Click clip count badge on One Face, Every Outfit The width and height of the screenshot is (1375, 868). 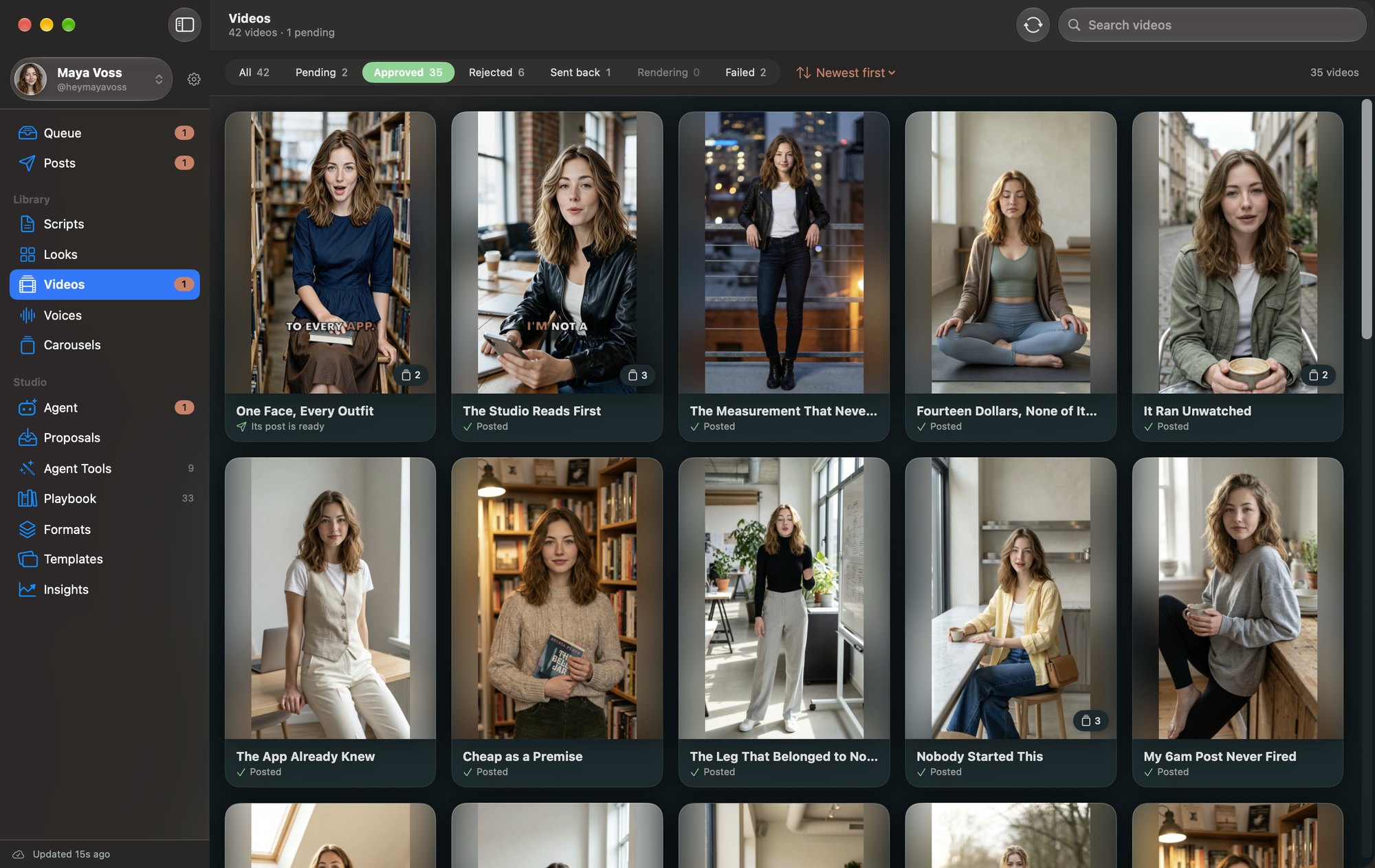(411, 375)
